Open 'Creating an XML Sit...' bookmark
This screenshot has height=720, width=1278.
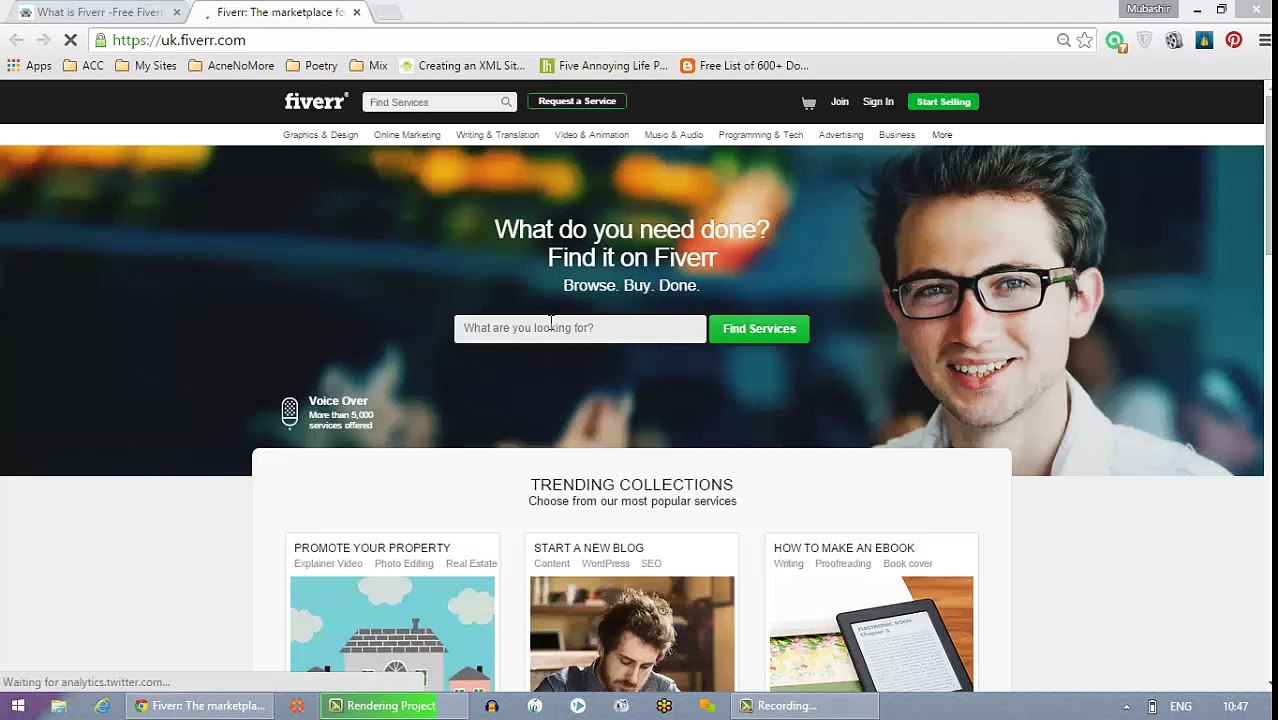tap(462, 66)
